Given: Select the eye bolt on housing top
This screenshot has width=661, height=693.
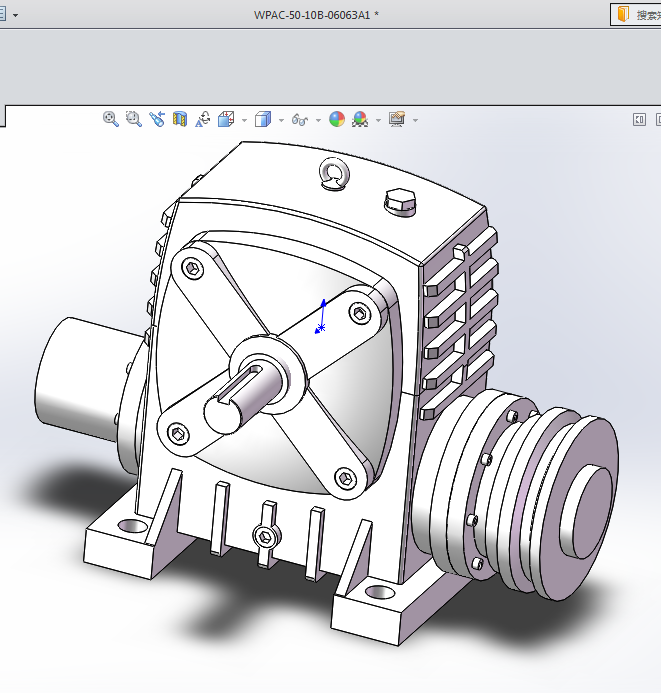Looking at the screenshot, I should click(334, 173).
